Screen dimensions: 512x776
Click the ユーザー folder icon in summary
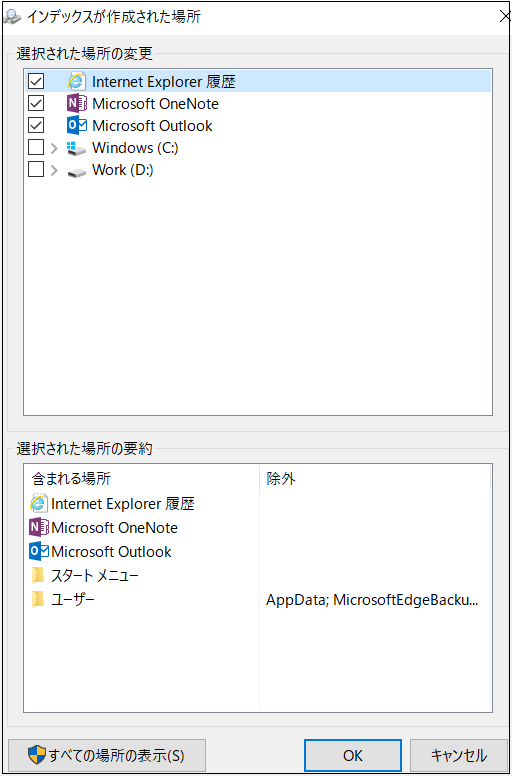point(38,599)
